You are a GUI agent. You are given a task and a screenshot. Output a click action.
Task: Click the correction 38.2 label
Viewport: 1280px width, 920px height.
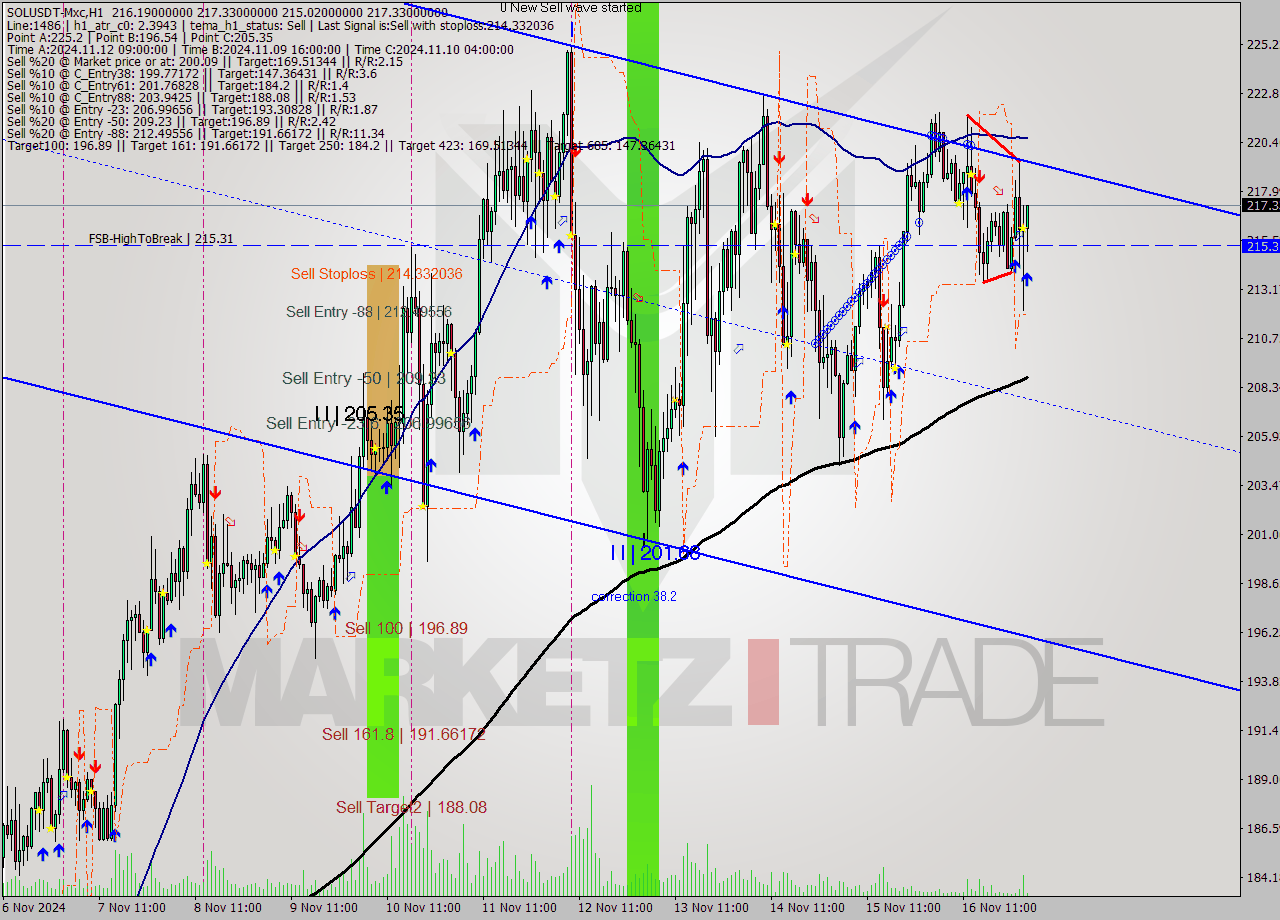click(x=634, y=597)
